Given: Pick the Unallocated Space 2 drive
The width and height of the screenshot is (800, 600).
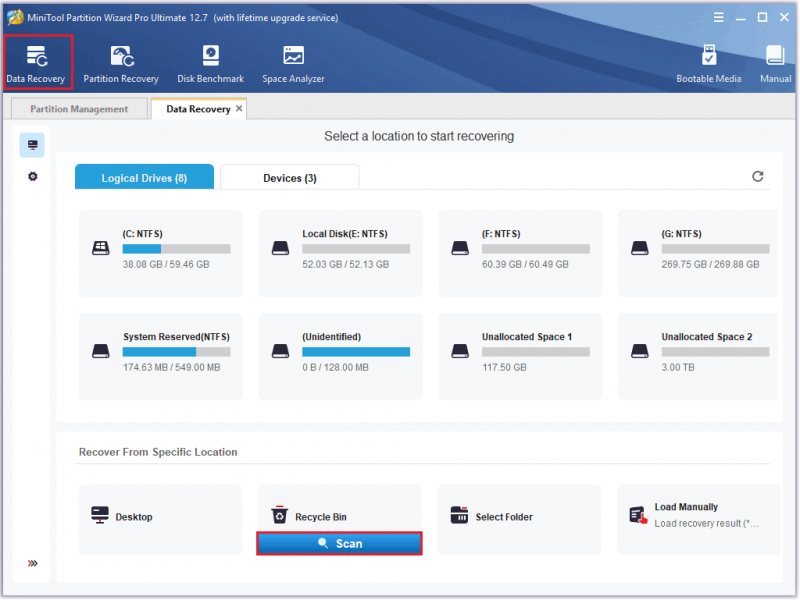Looking at the screenshot, I should pos(698,356).
